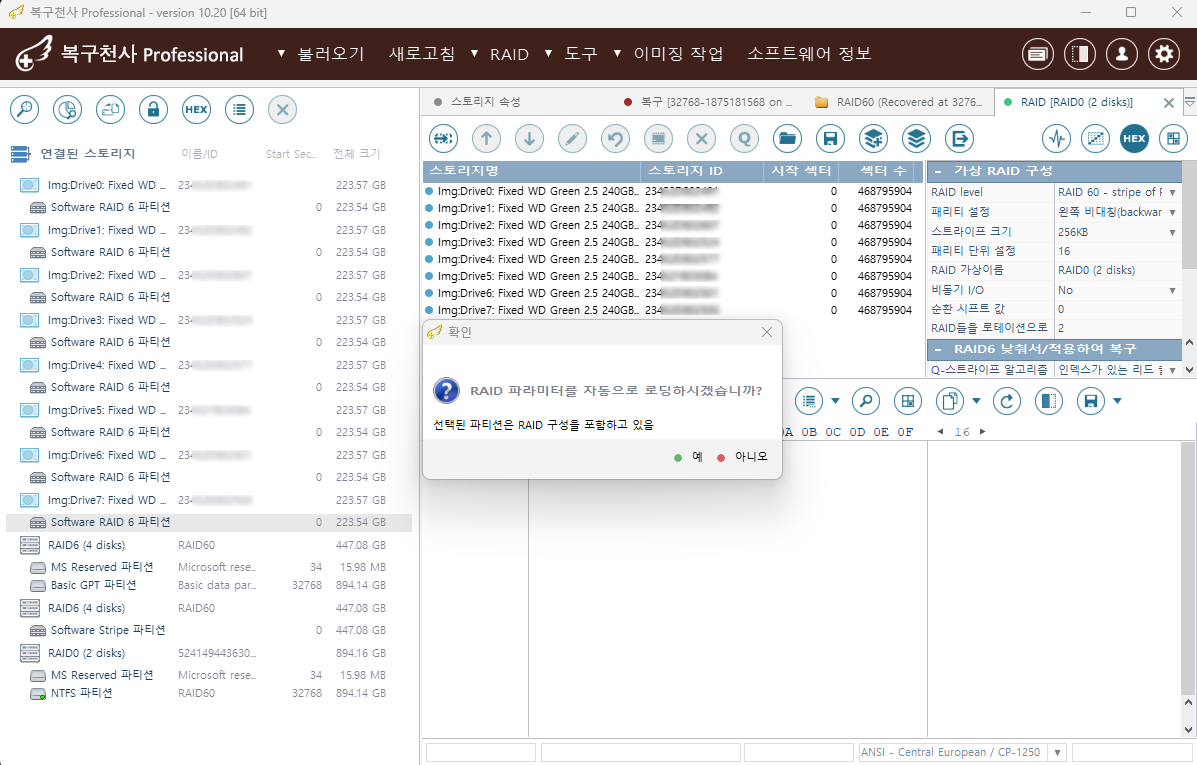Click the grid layout icon at RAID toolbar right end
Screen dimensions: 1197x765
coord(1173,139)
